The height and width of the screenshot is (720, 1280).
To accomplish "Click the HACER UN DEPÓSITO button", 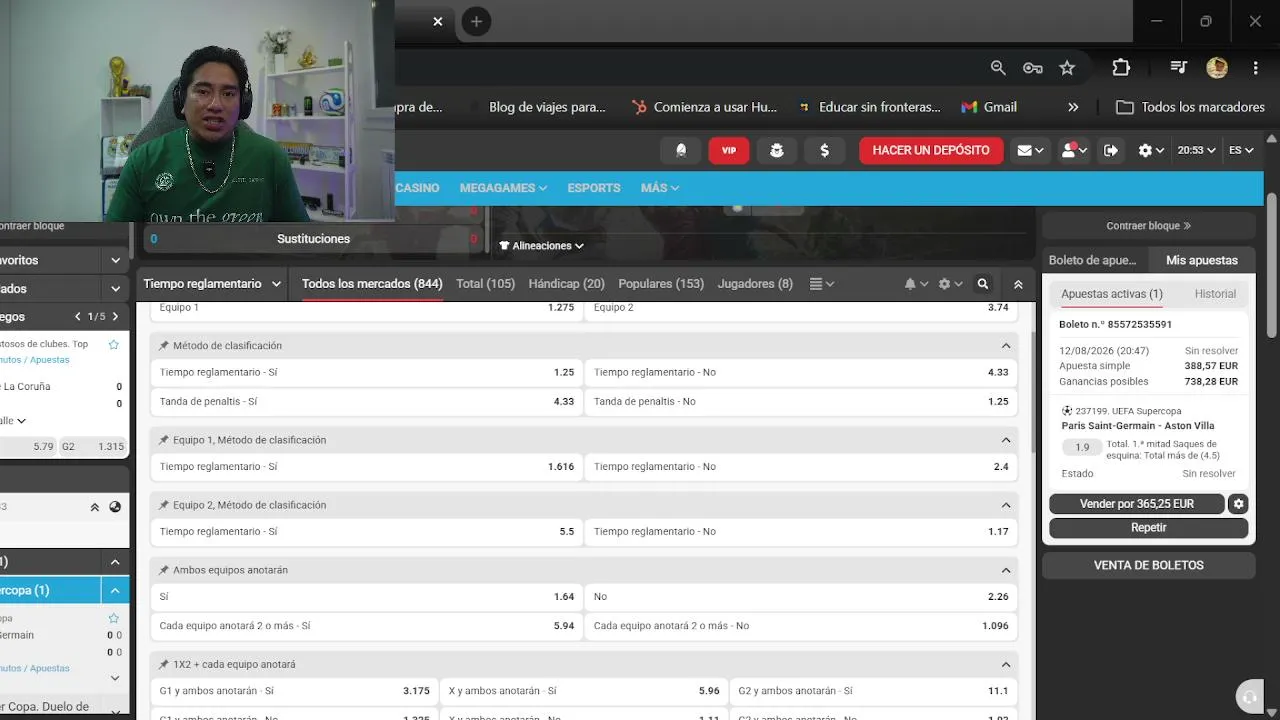I will [931, 150].
